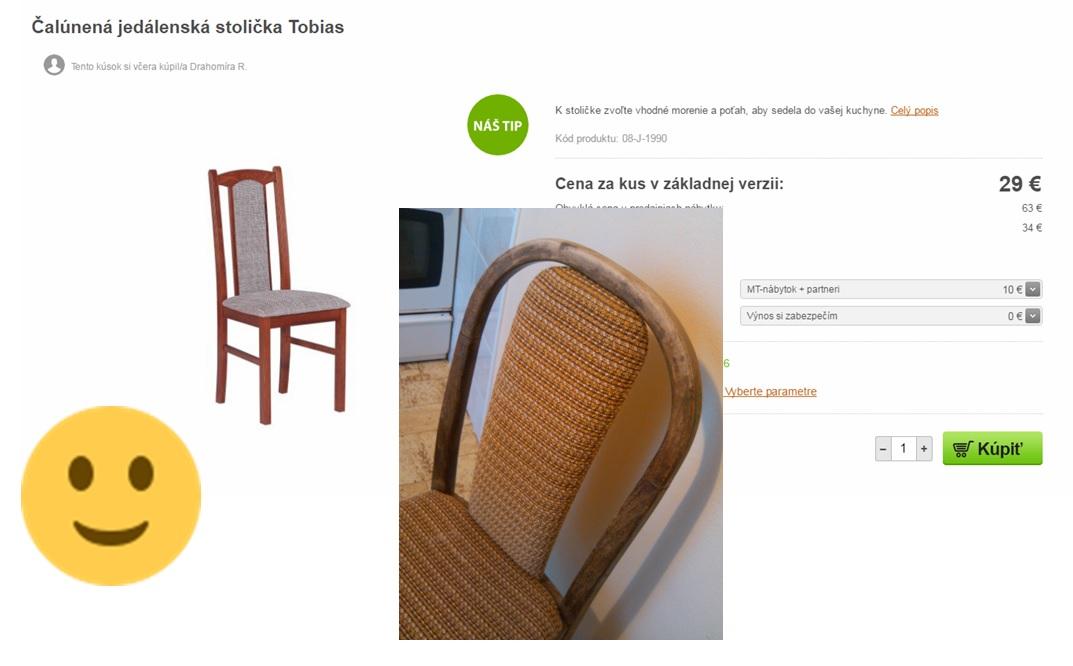Open the Výnos si zabezpečím dropdown field
Viewport: 1073px width, 666px height.
tap(890, 316)
